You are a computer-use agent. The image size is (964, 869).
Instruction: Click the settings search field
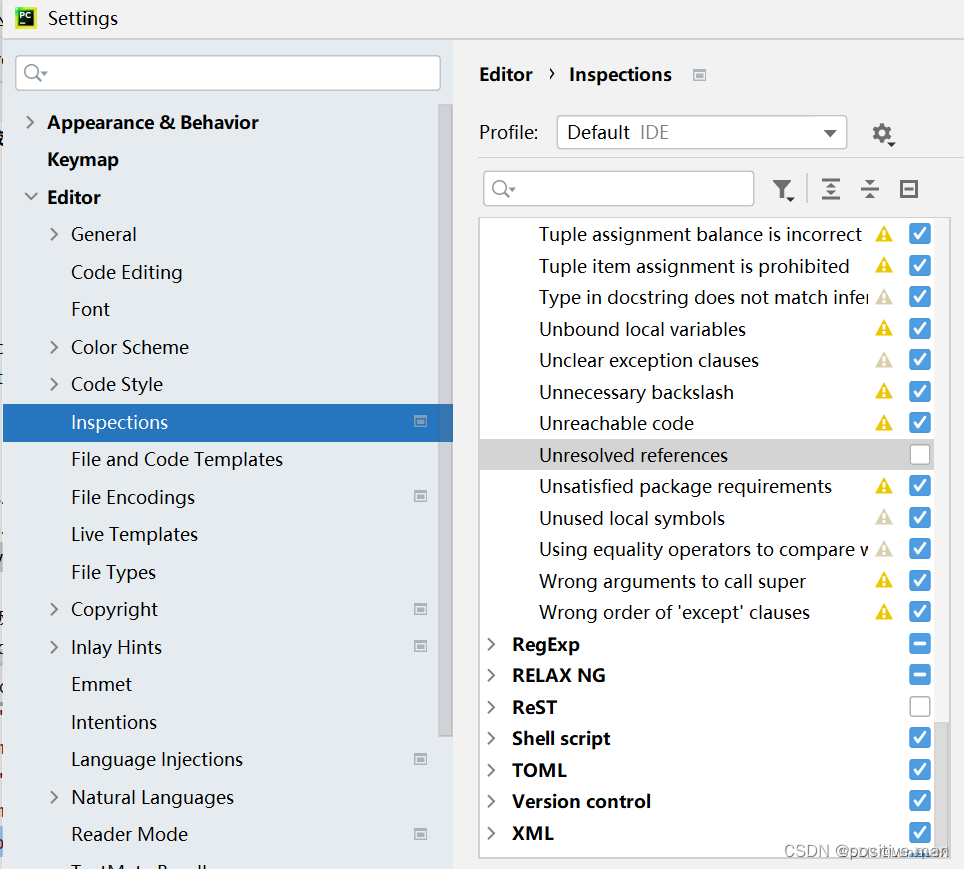(228, 73)
